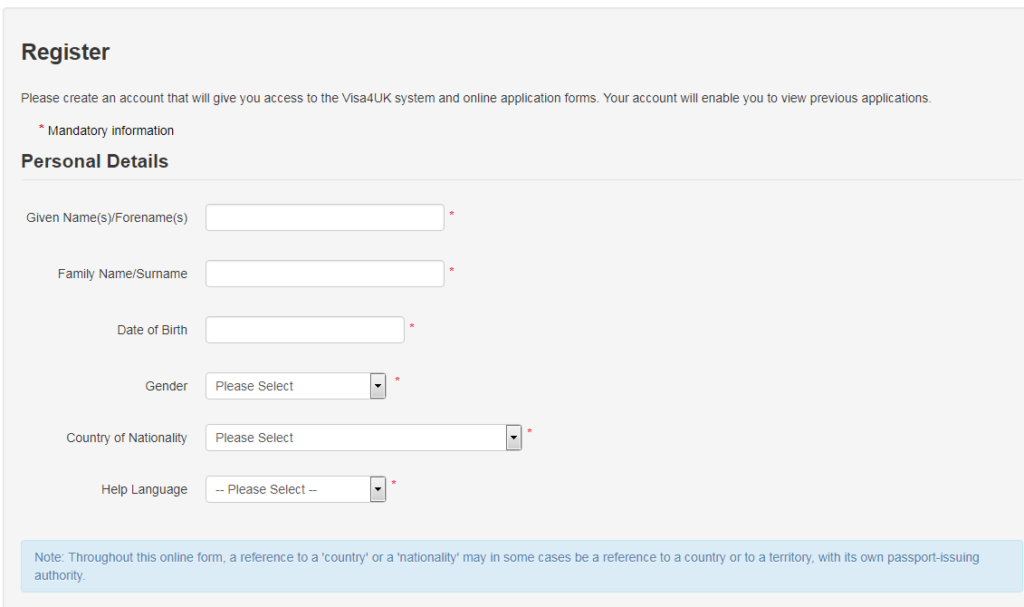Viewport: 1024px width, 607px height.
Task: Click the blue country/nationality note box
Action: pos(520,566)
